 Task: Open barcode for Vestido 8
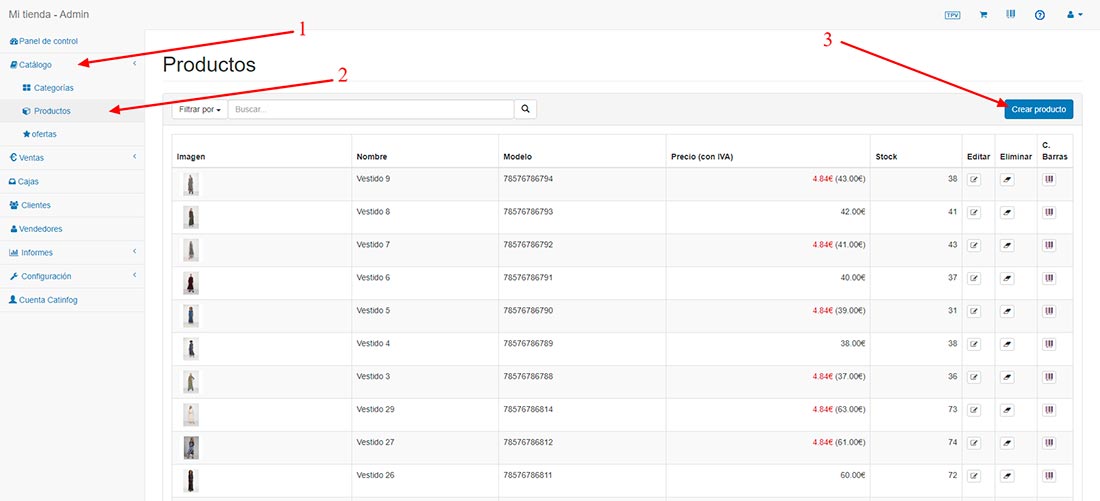tap(1049, 213)
